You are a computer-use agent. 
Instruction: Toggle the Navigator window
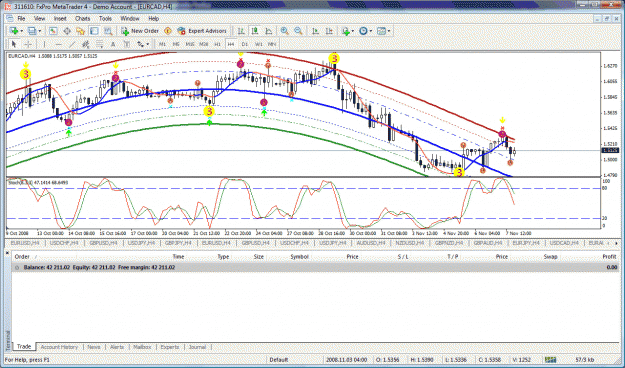[x=81, y=31]
